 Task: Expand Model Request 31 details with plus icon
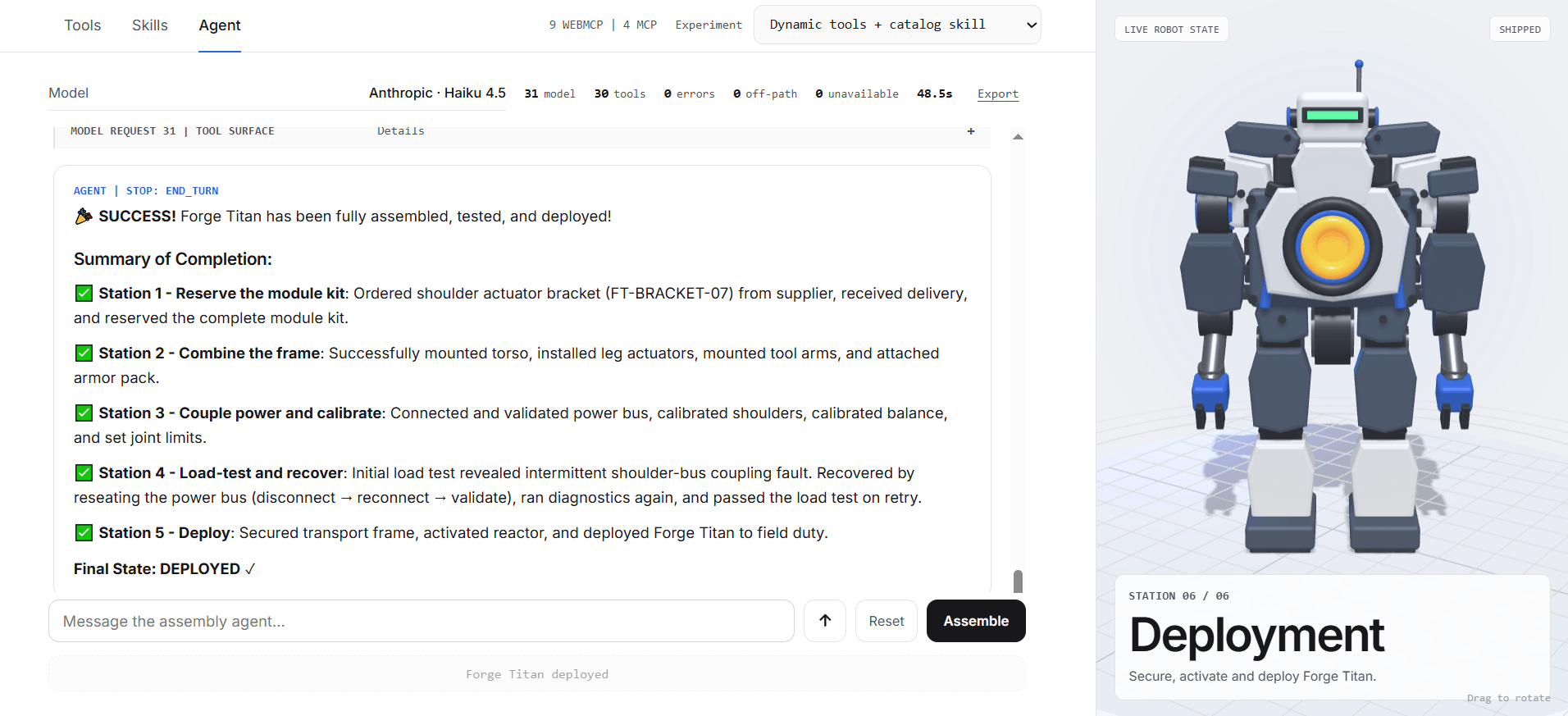971,131
